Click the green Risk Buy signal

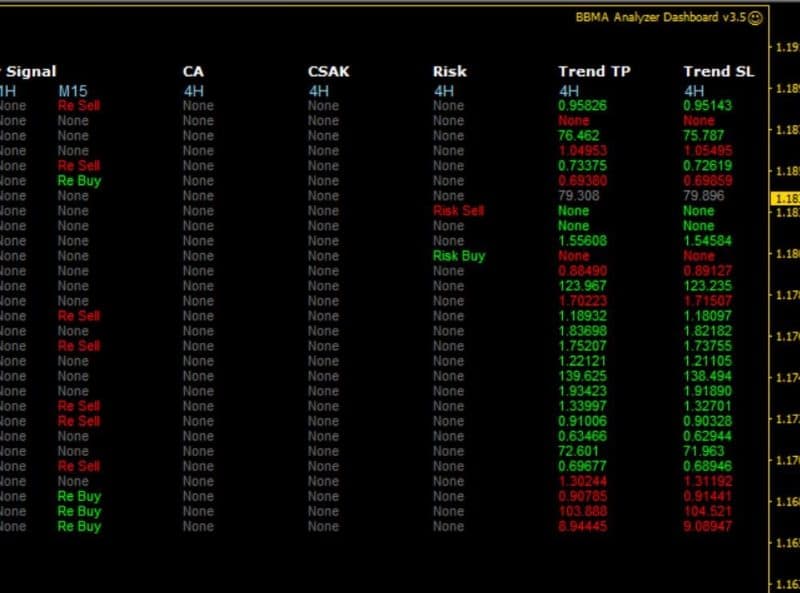458,256
